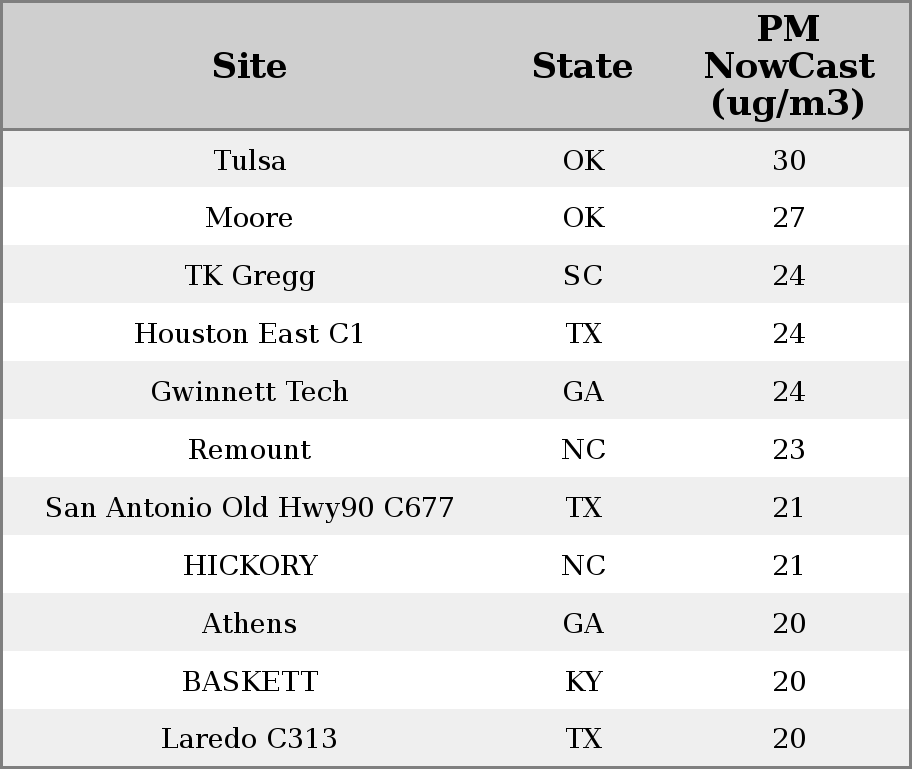Select the Tulsa site cell

250,160
